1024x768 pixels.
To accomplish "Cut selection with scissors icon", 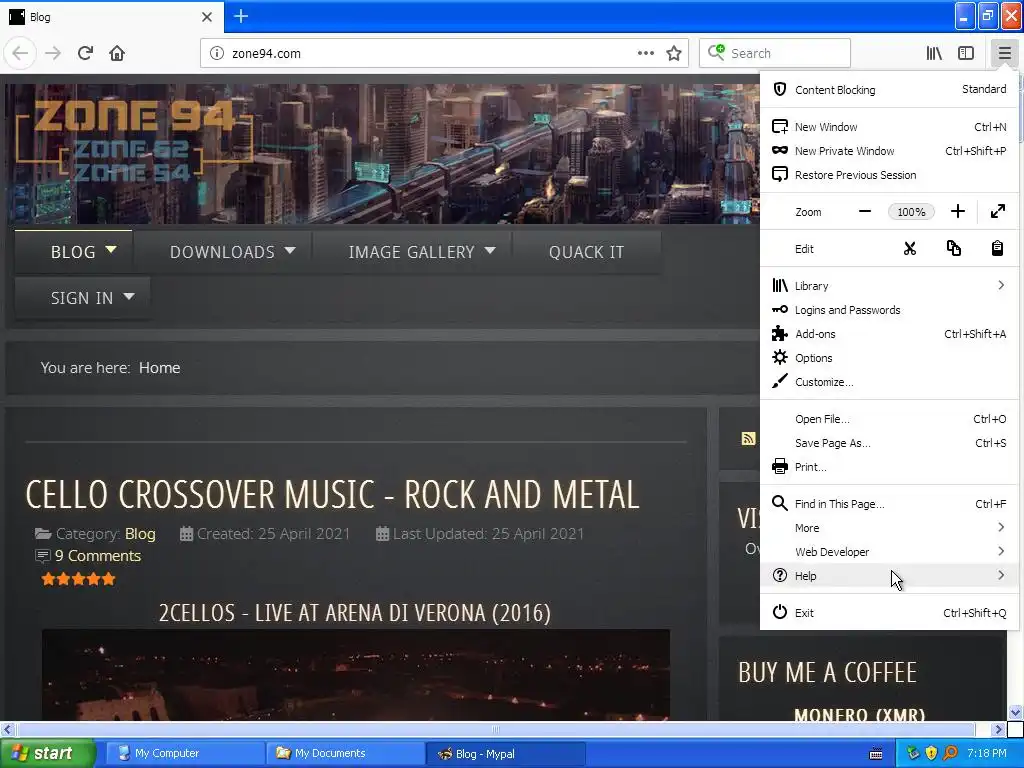I will (910, 249).
